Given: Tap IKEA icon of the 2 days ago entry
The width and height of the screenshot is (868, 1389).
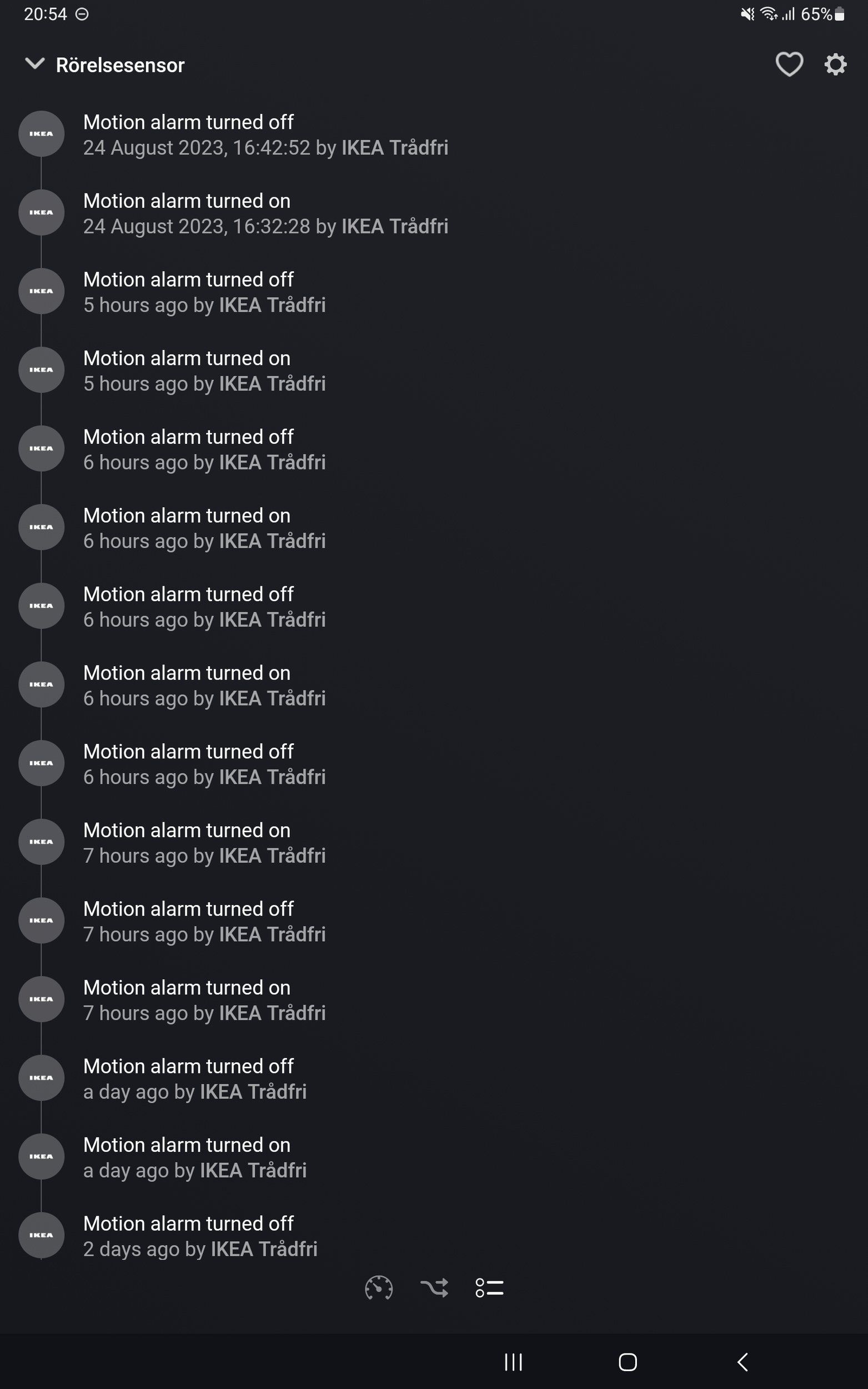Looking at the screenshot, I should pyautogui.click(x=41, y=1235).
